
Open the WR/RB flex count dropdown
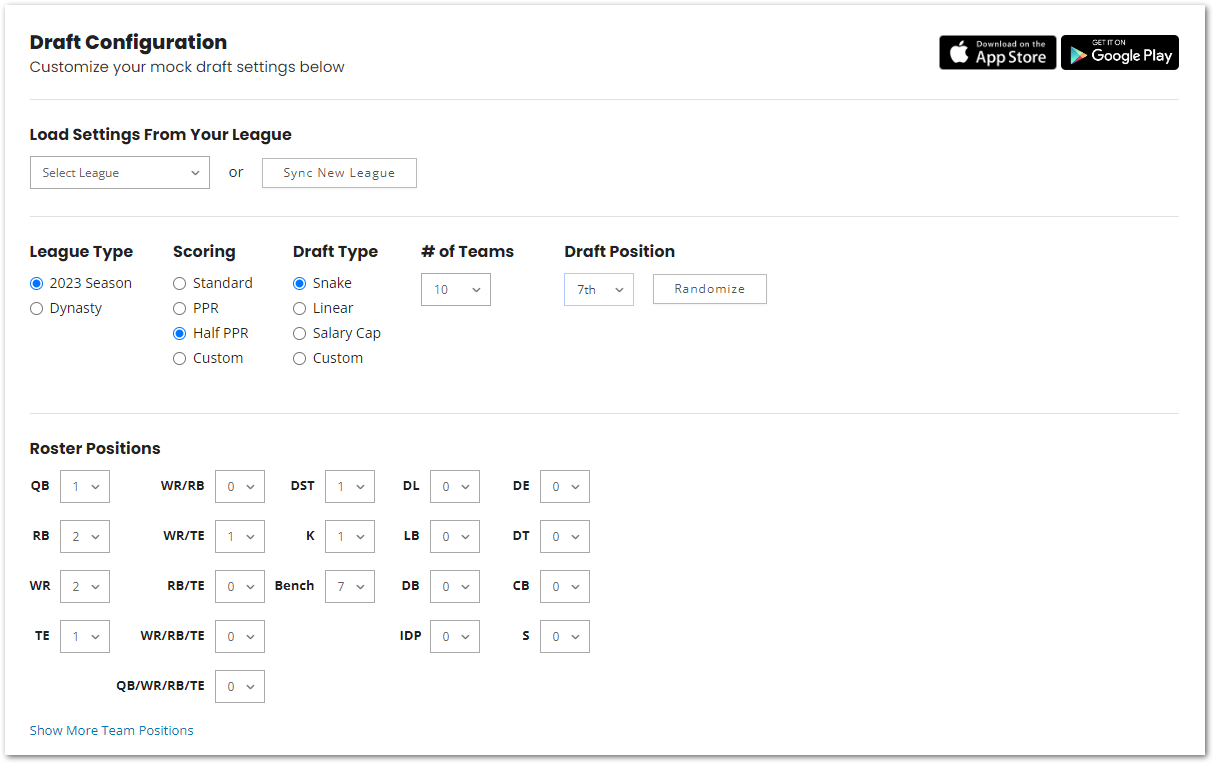click(x=240, y=486)
